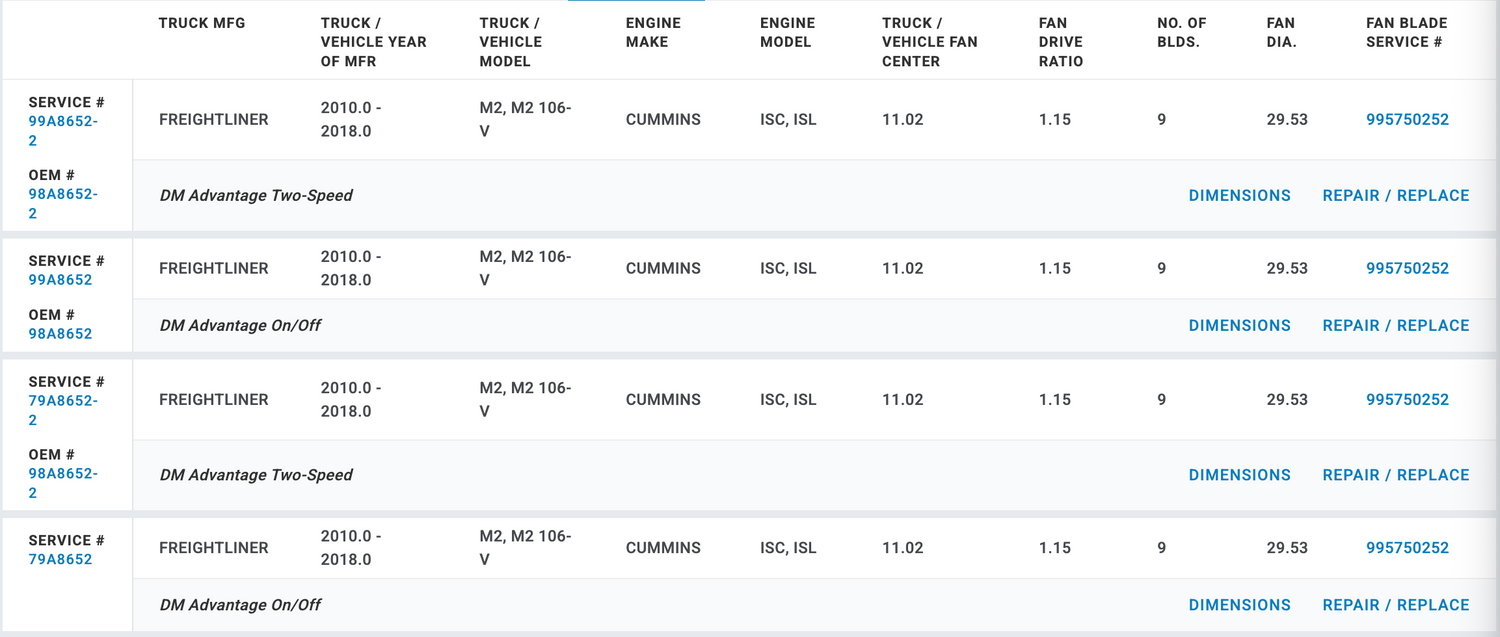
Task: Select Repair / Replace for service 99A8652-2
Action: [x=1395, y=196]
